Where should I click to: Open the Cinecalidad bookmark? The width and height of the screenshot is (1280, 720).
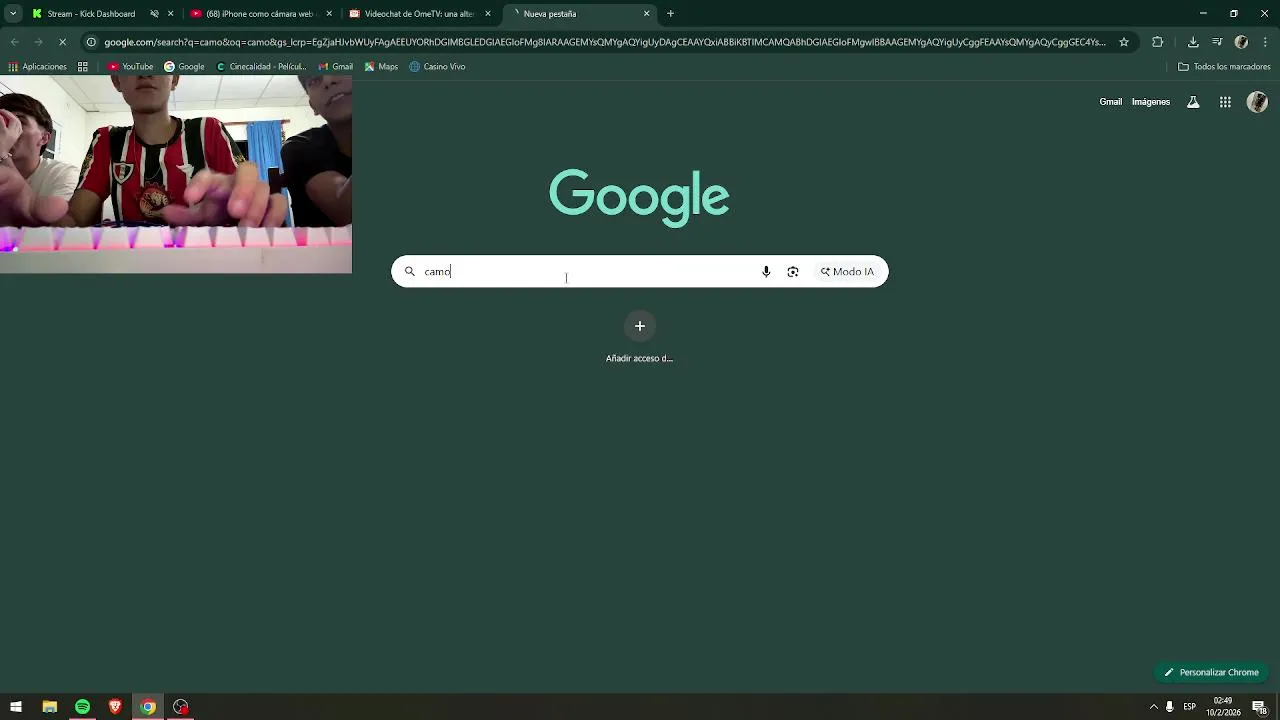(x=261, y=67)
